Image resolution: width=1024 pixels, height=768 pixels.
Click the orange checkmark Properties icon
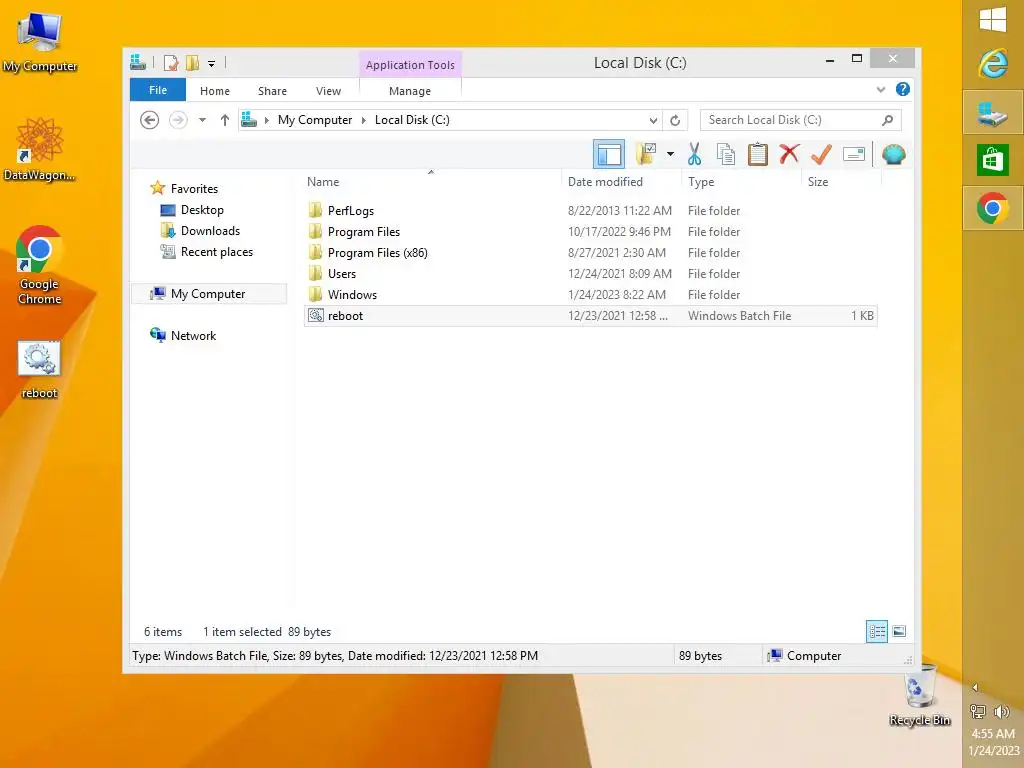tap(821, 155)
